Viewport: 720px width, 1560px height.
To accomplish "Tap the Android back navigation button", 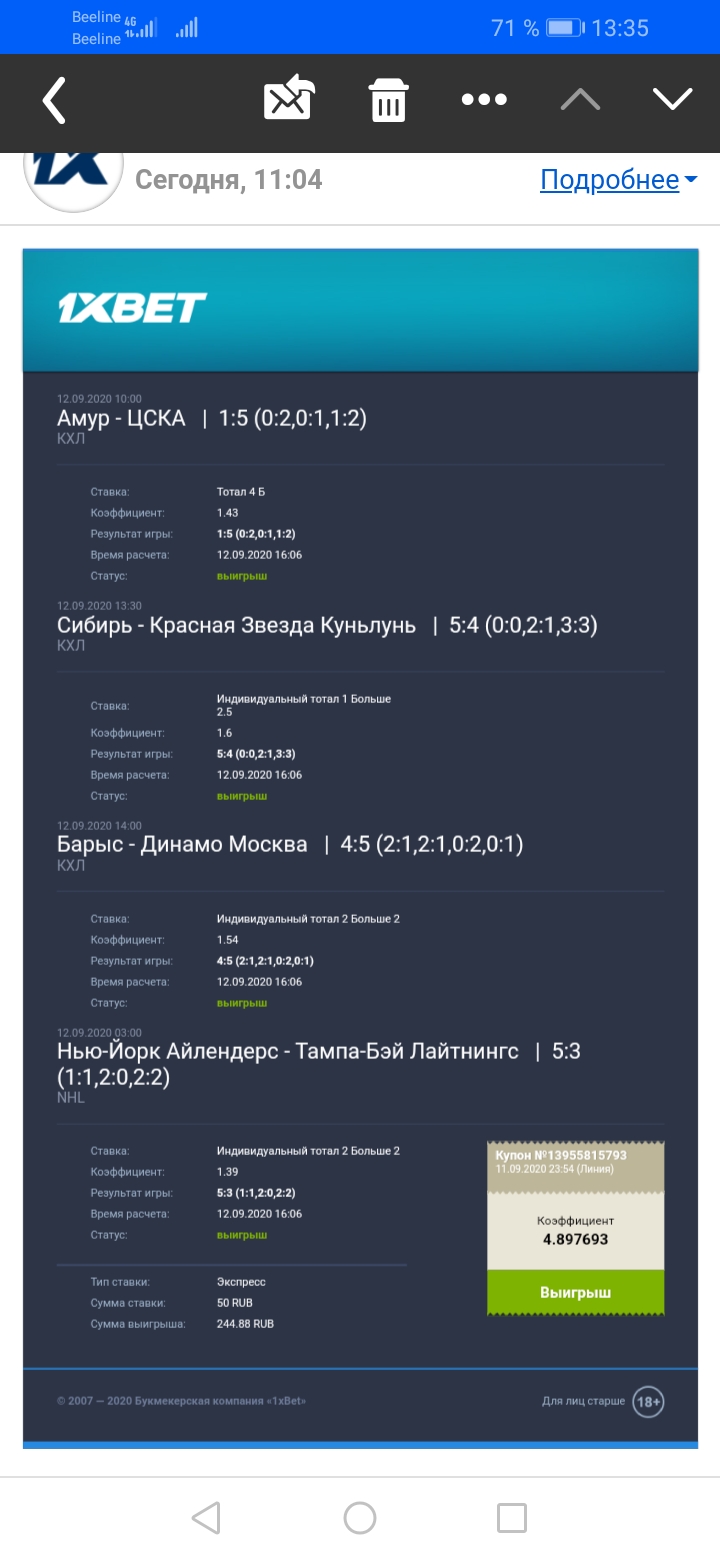I will 206,1518.
